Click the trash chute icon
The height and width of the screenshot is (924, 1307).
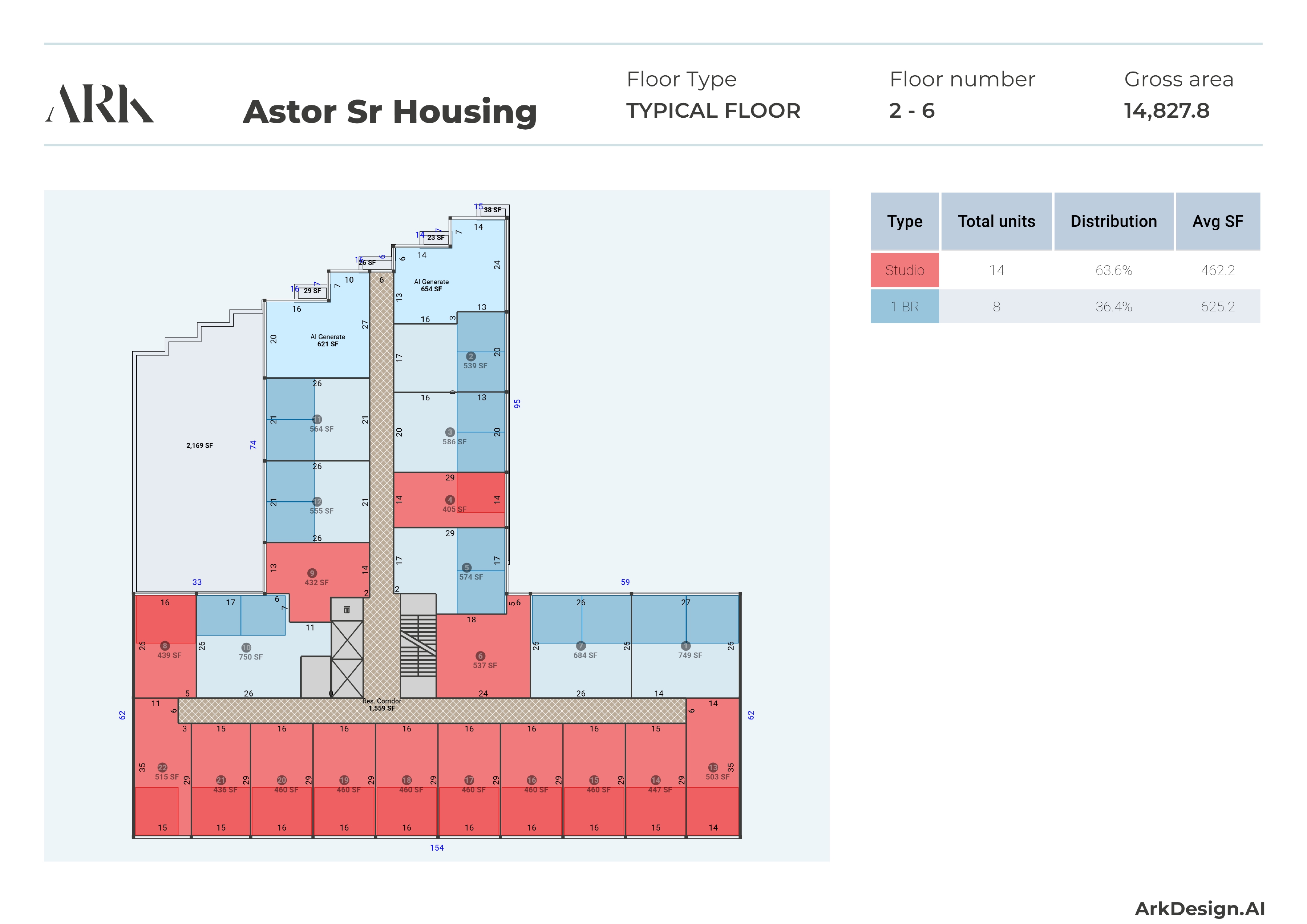[x=346, y=609]
